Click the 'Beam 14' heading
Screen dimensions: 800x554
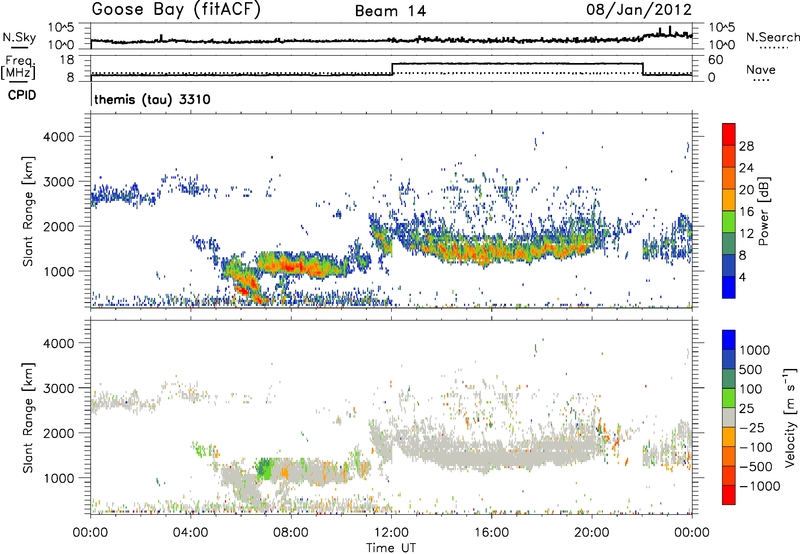coord(390,11)
